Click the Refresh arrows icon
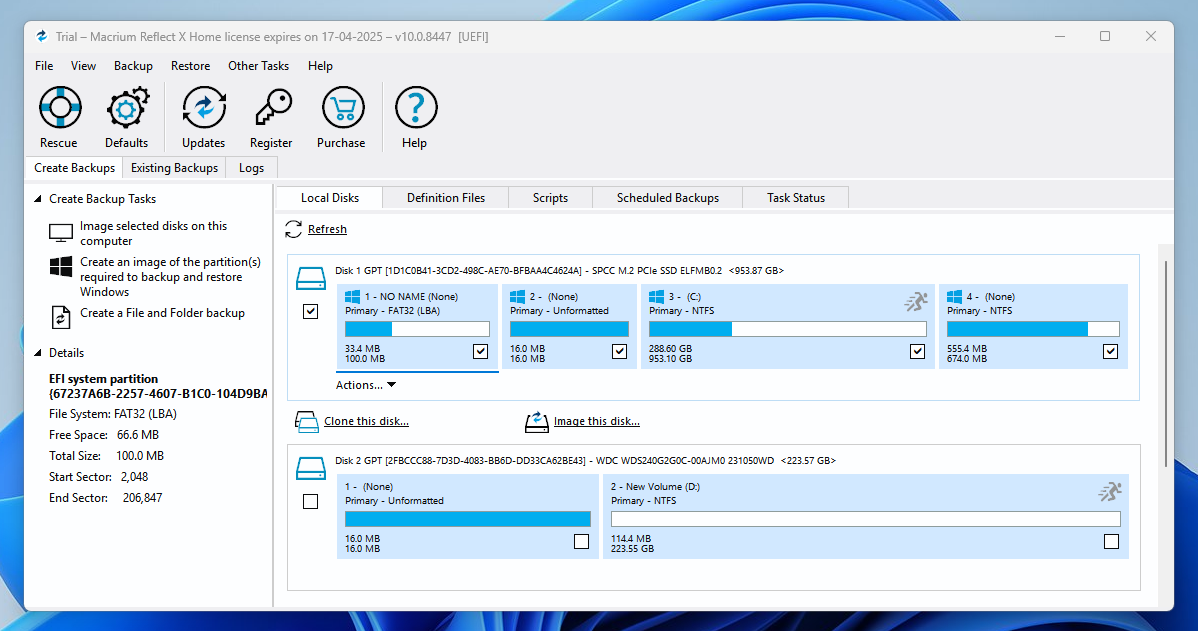 pos(293,229)
